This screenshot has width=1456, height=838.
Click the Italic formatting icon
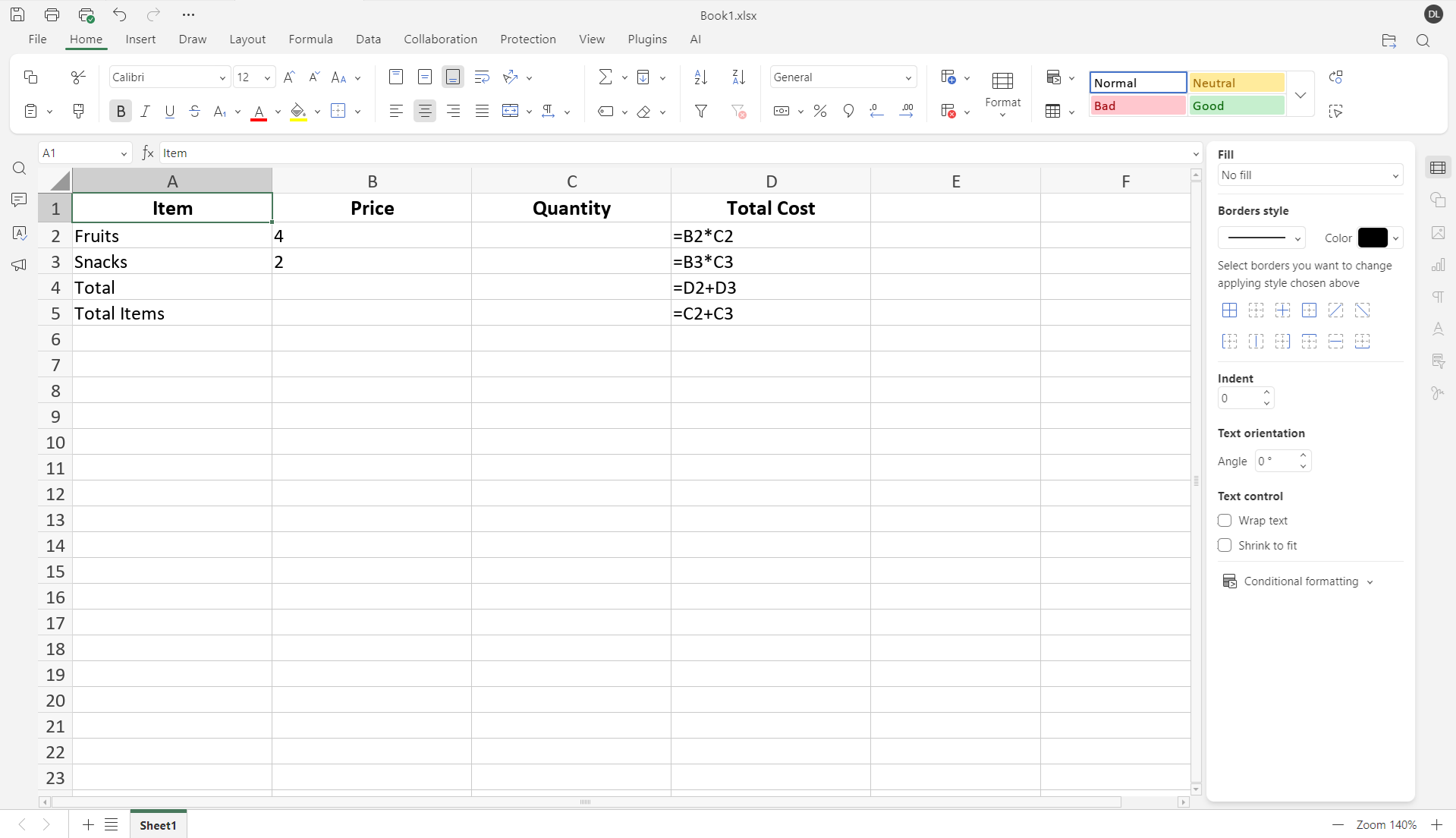coord(145,112)
